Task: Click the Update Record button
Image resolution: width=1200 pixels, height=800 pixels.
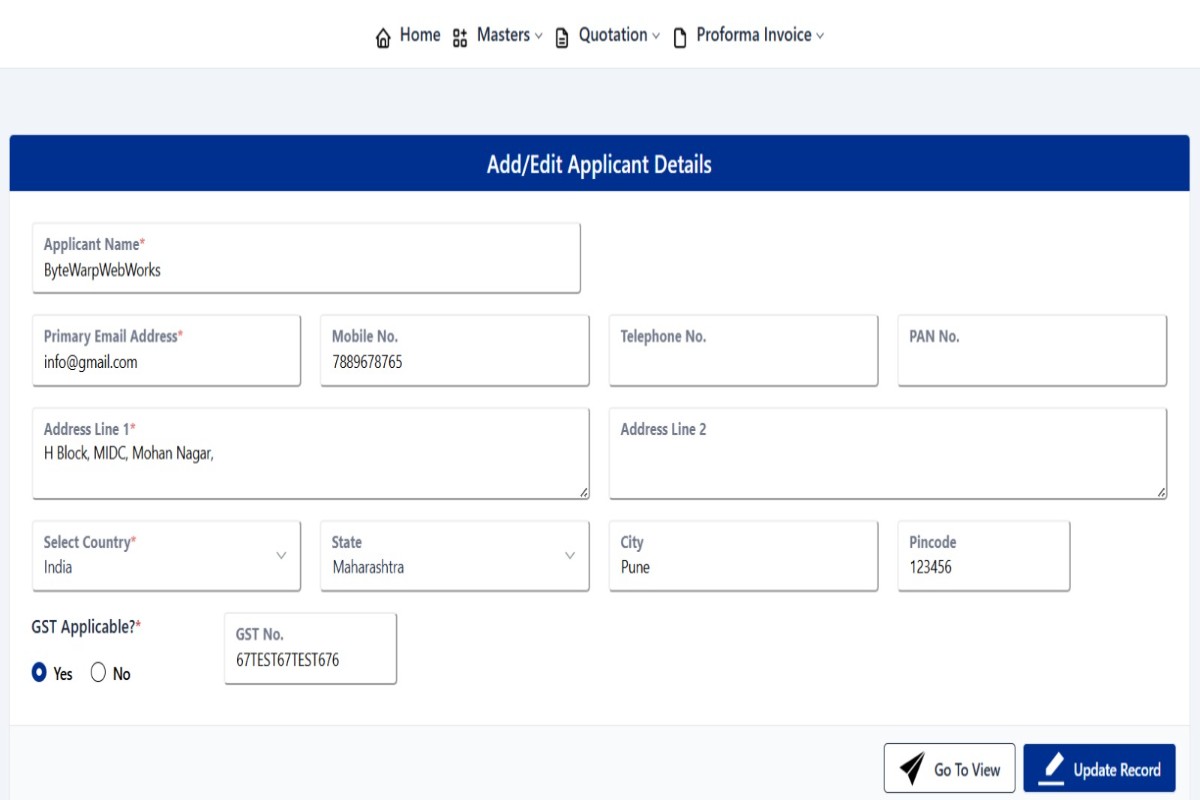Action: tap(1099, 769)
